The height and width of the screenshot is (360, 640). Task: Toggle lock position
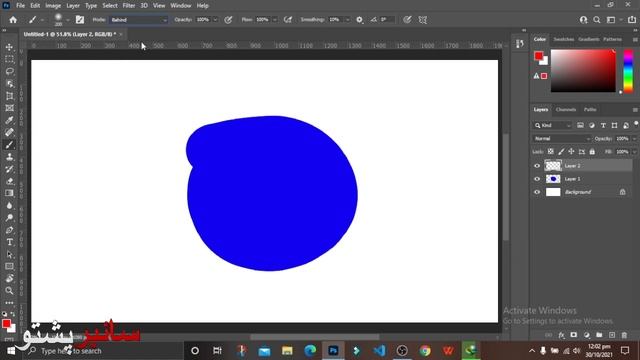[x=571, y=151]
